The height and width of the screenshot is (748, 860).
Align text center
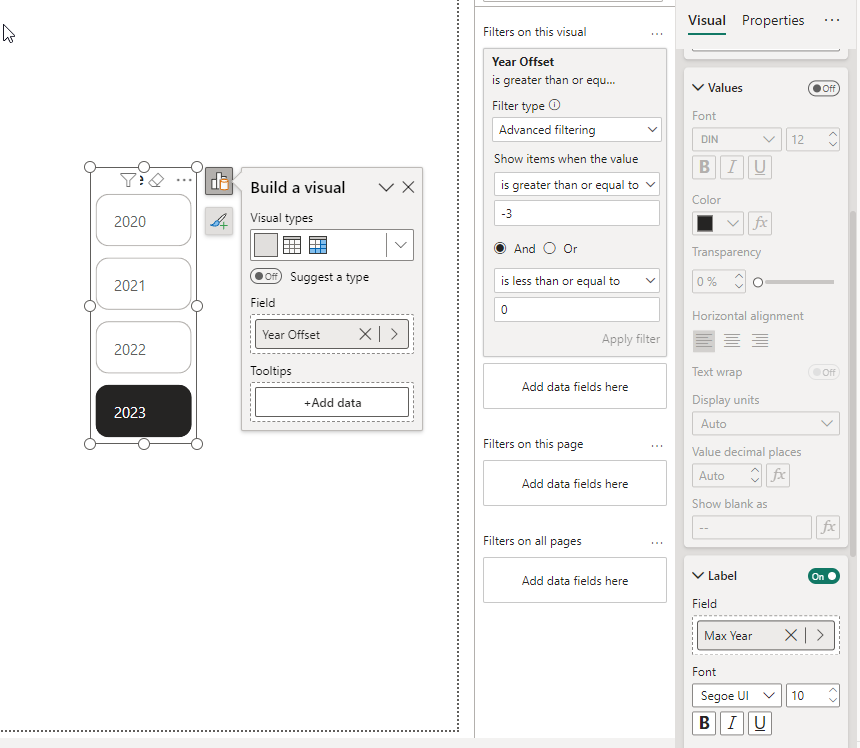tap(732, 341)
